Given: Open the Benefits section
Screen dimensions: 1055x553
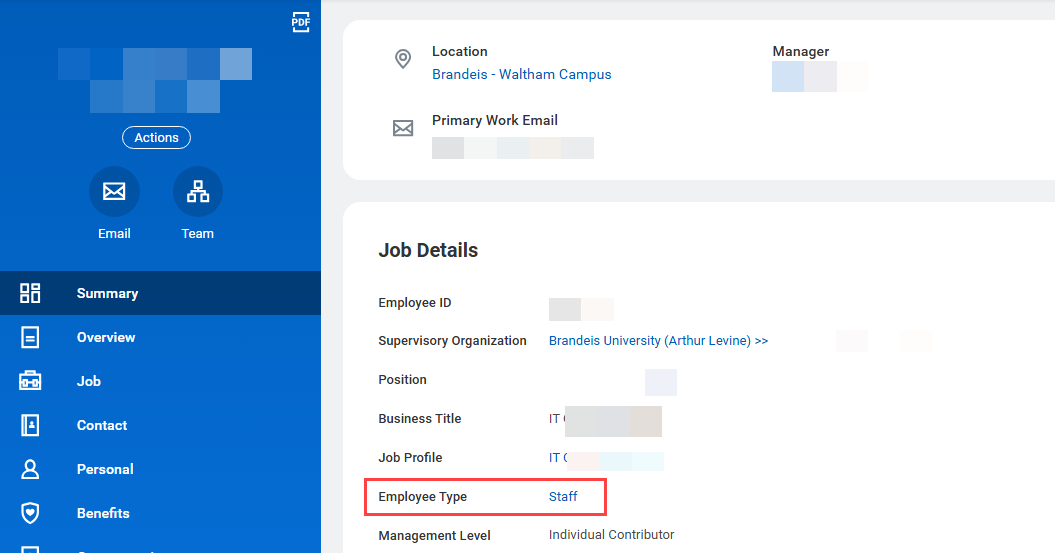Looking at the screenshot, I should pos(160,513).
